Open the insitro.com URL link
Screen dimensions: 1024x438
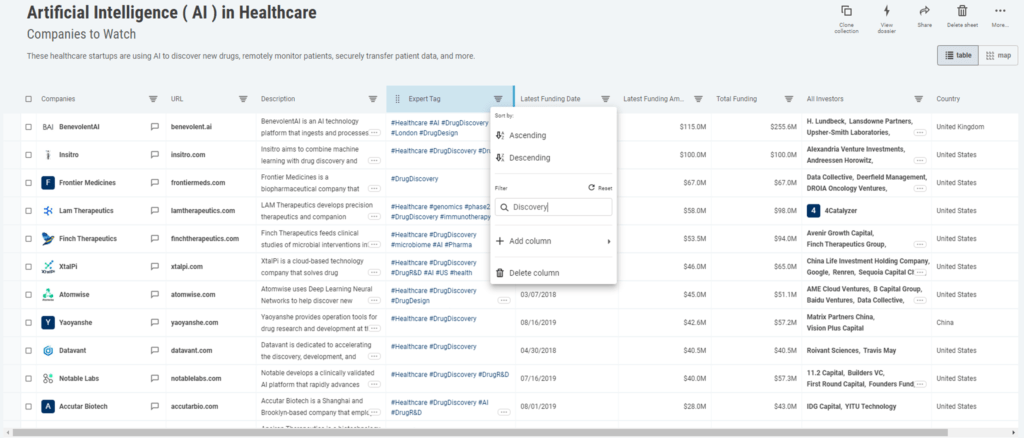click(x=188, y=155)
